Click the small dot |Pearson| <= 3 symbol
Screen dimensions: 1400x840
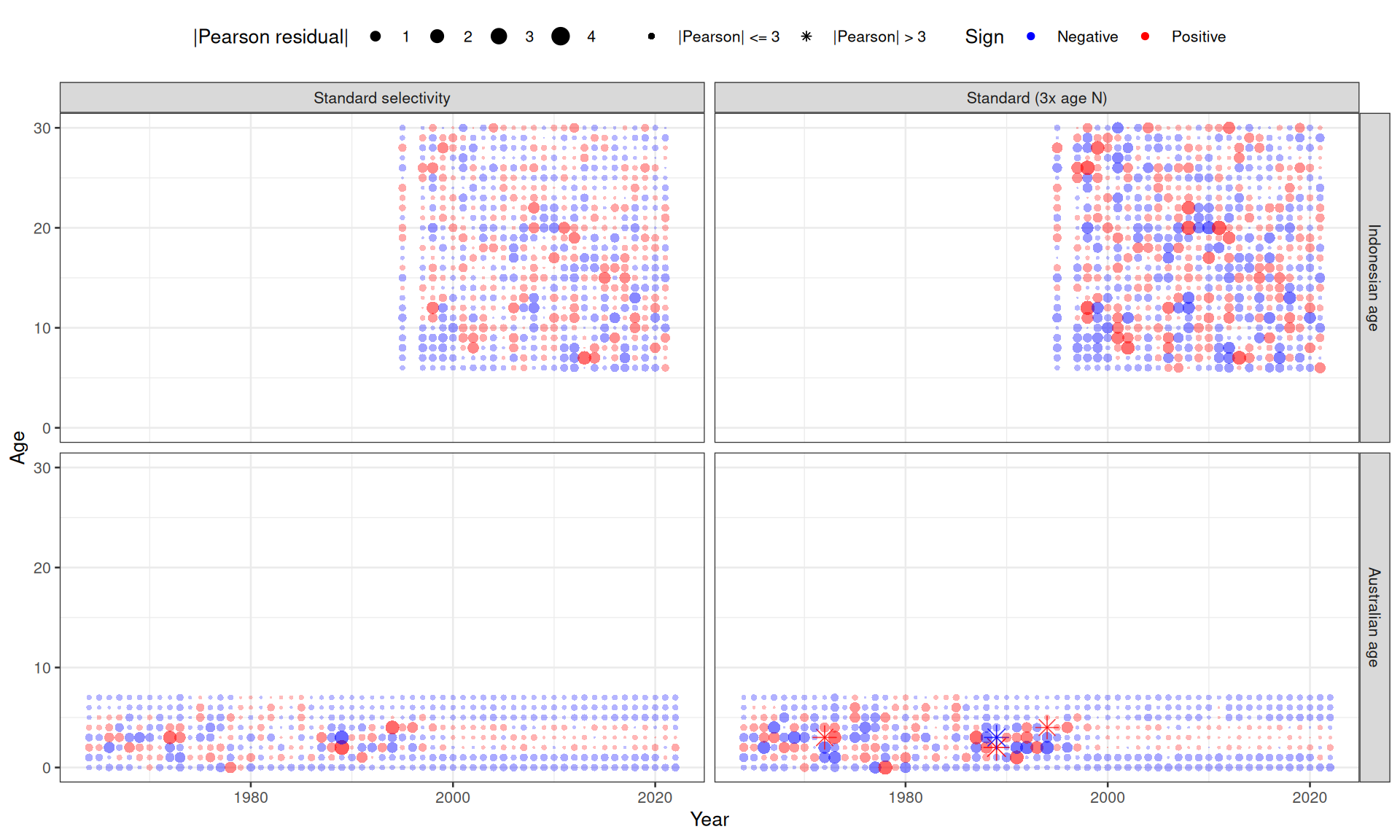coord(651,36)
